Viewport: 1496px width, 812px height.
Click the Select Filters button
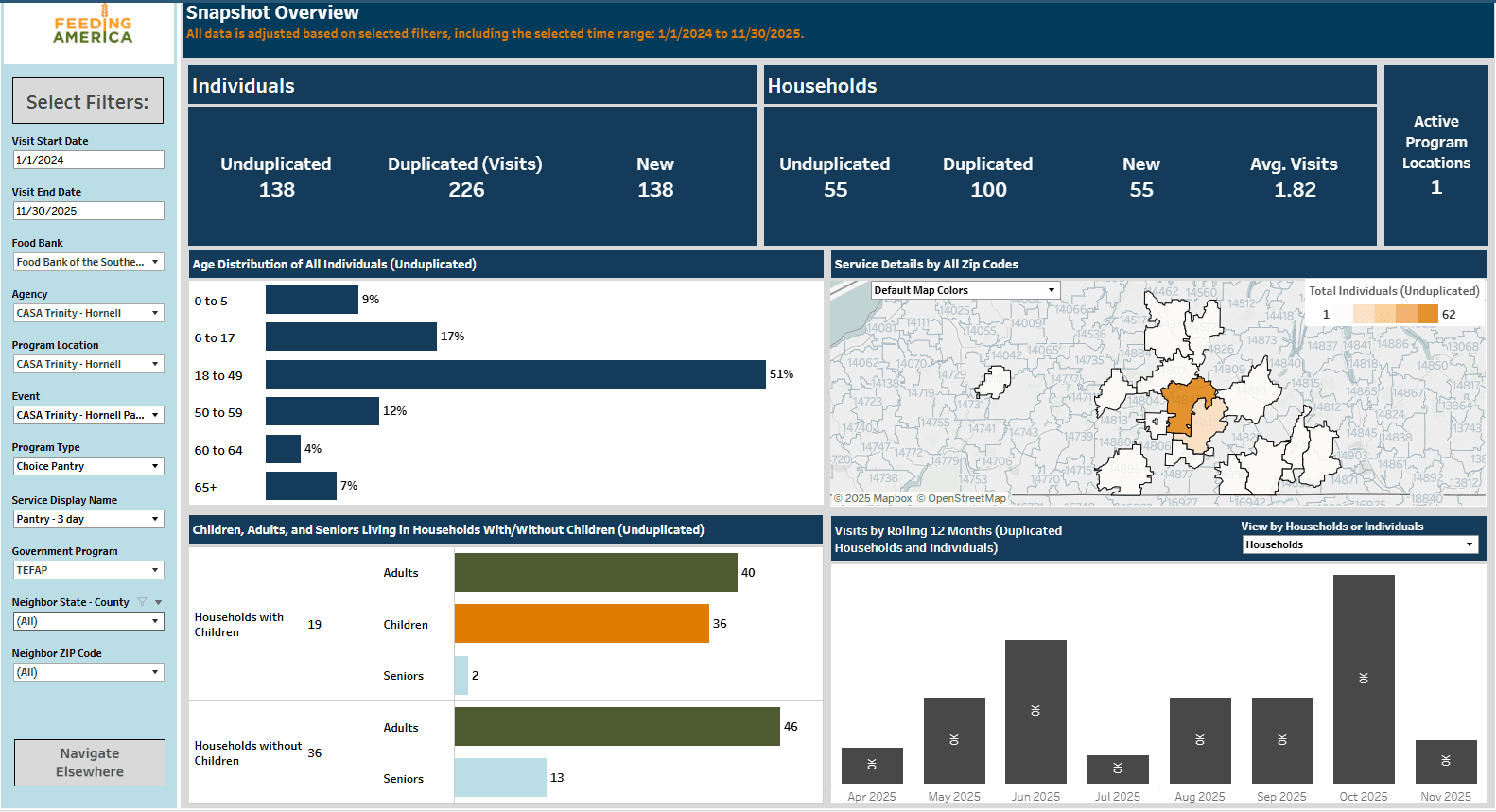[88, 101]
